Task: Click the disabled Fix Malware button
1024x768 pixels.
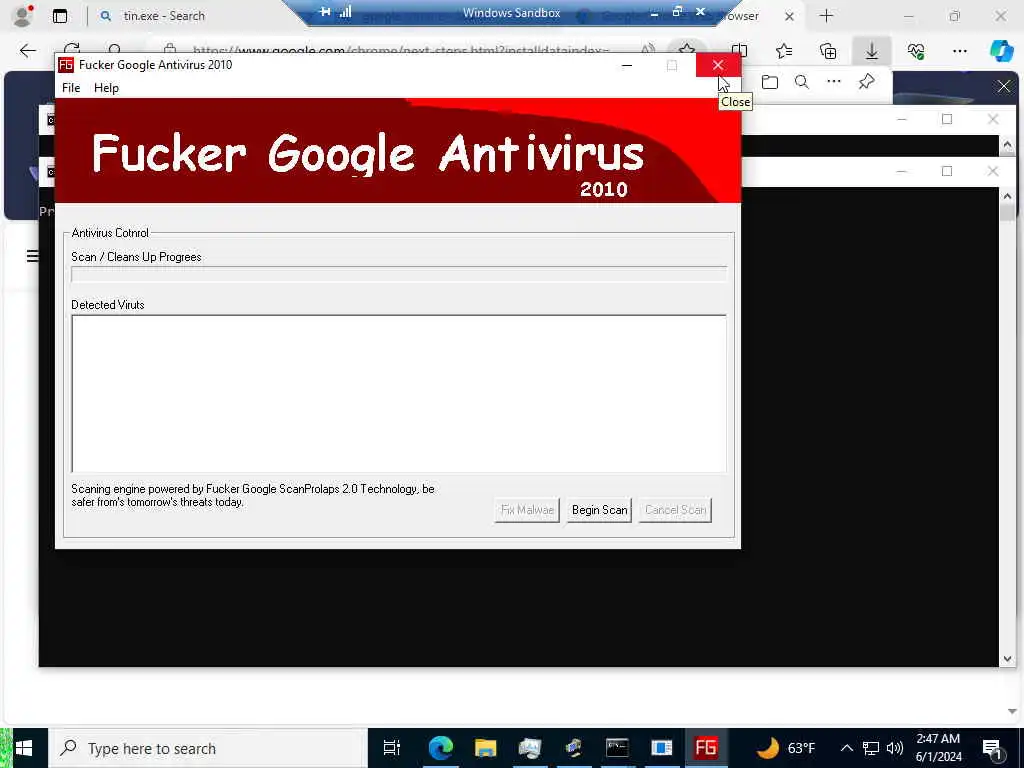Action: click(527, 510)
